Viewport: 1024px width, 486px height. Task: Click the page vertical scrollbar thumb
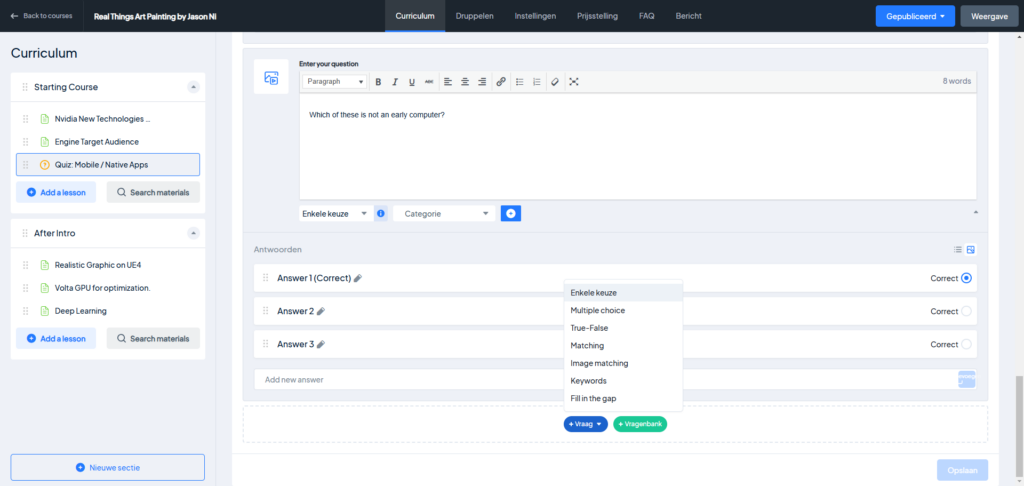point(1019,427)
